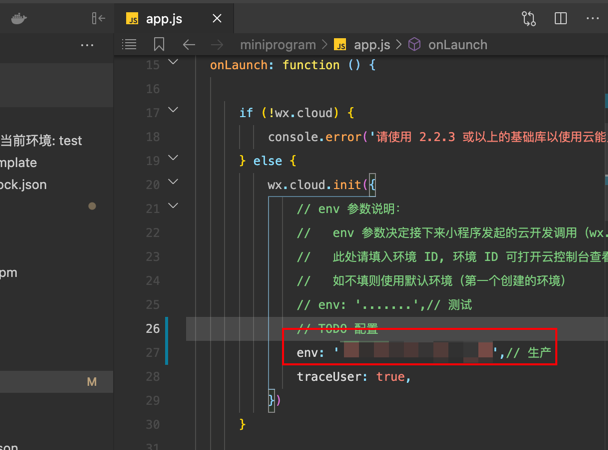This screenshot has width=608, height=450.
Task: Select the '当前环境: test' sidebar item
Action: (41, 140)
